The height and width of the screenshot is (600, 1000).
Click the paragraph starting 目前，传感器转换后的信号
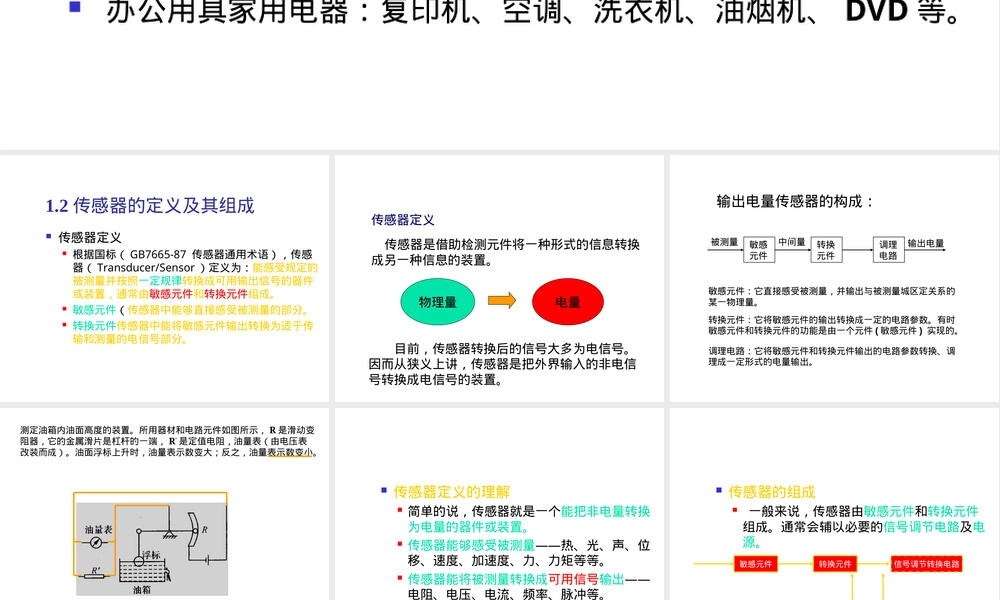pyautogui.click(x=503, y=364)
